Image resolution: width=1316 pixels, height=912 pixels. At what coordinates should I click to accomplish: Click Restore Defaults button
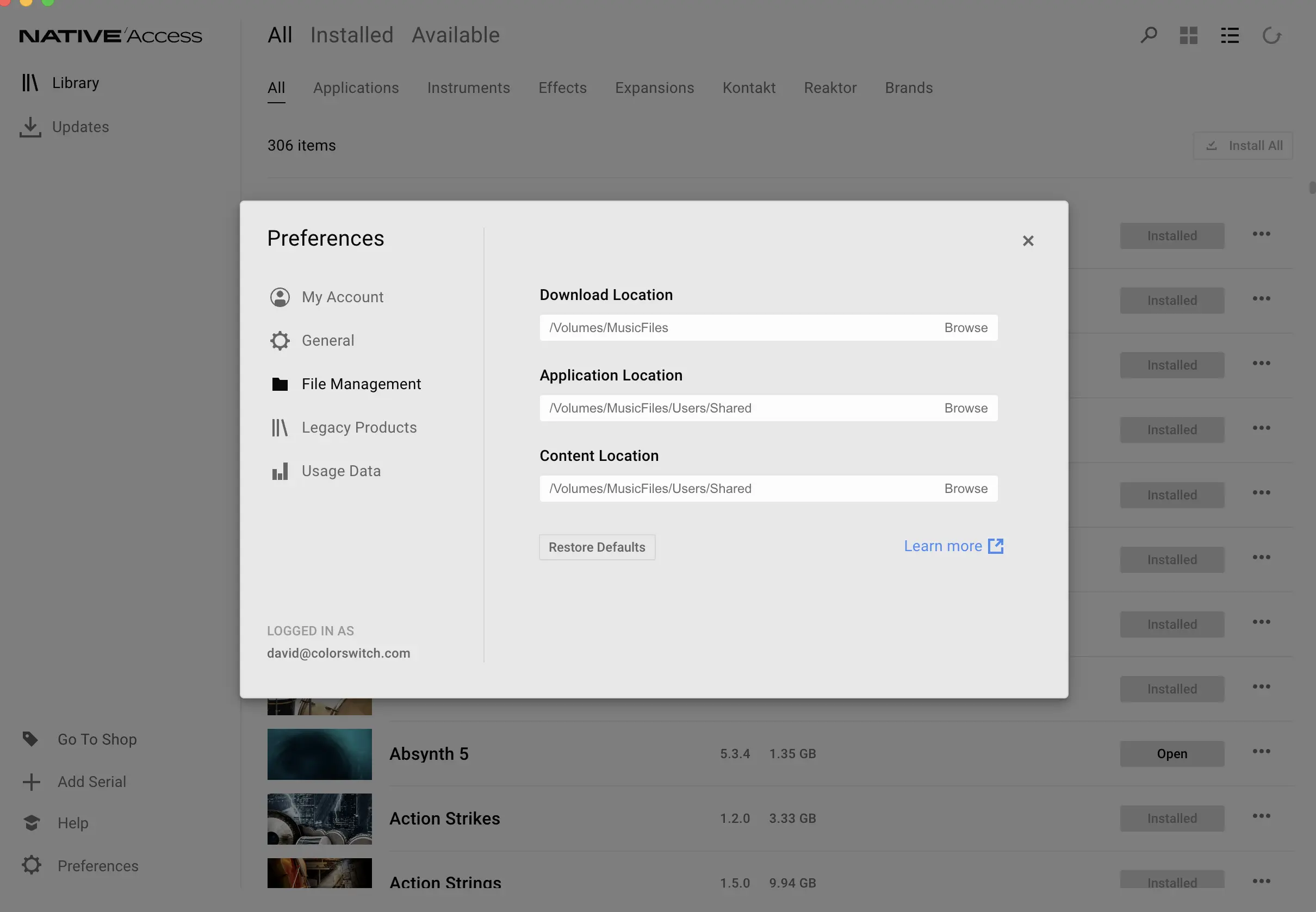[x=597, y=547]
